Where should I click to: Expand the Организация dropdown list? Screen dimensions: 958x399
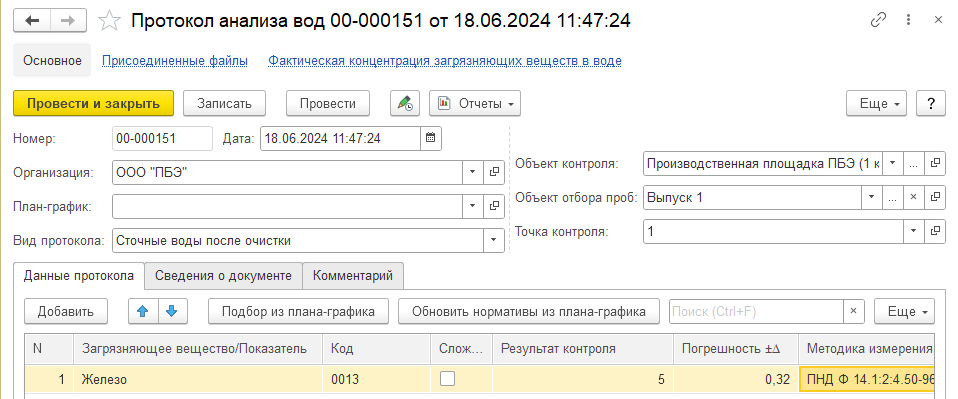tap(472, 173)
